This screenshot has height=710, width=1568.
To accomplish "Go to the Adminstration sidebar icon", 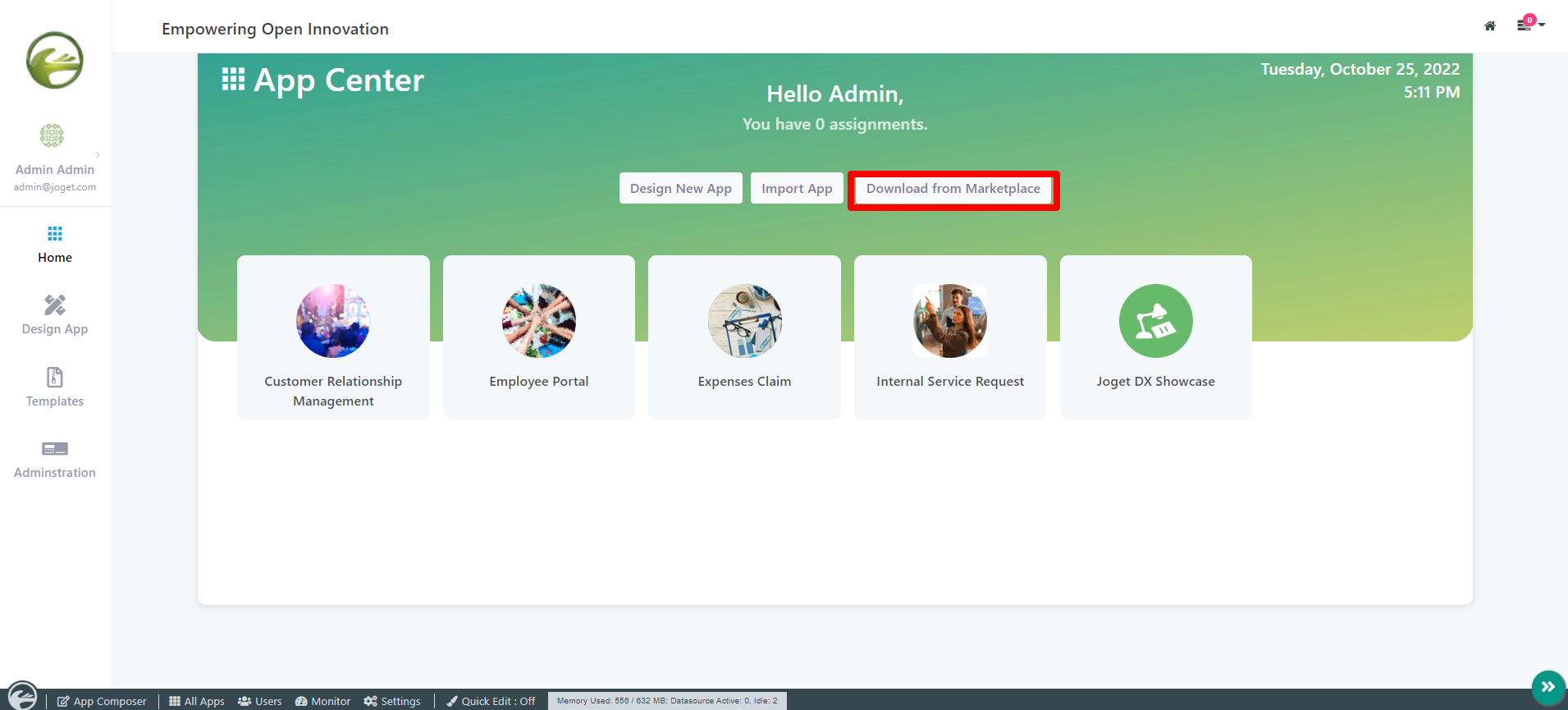I will [x=55, y=449].
